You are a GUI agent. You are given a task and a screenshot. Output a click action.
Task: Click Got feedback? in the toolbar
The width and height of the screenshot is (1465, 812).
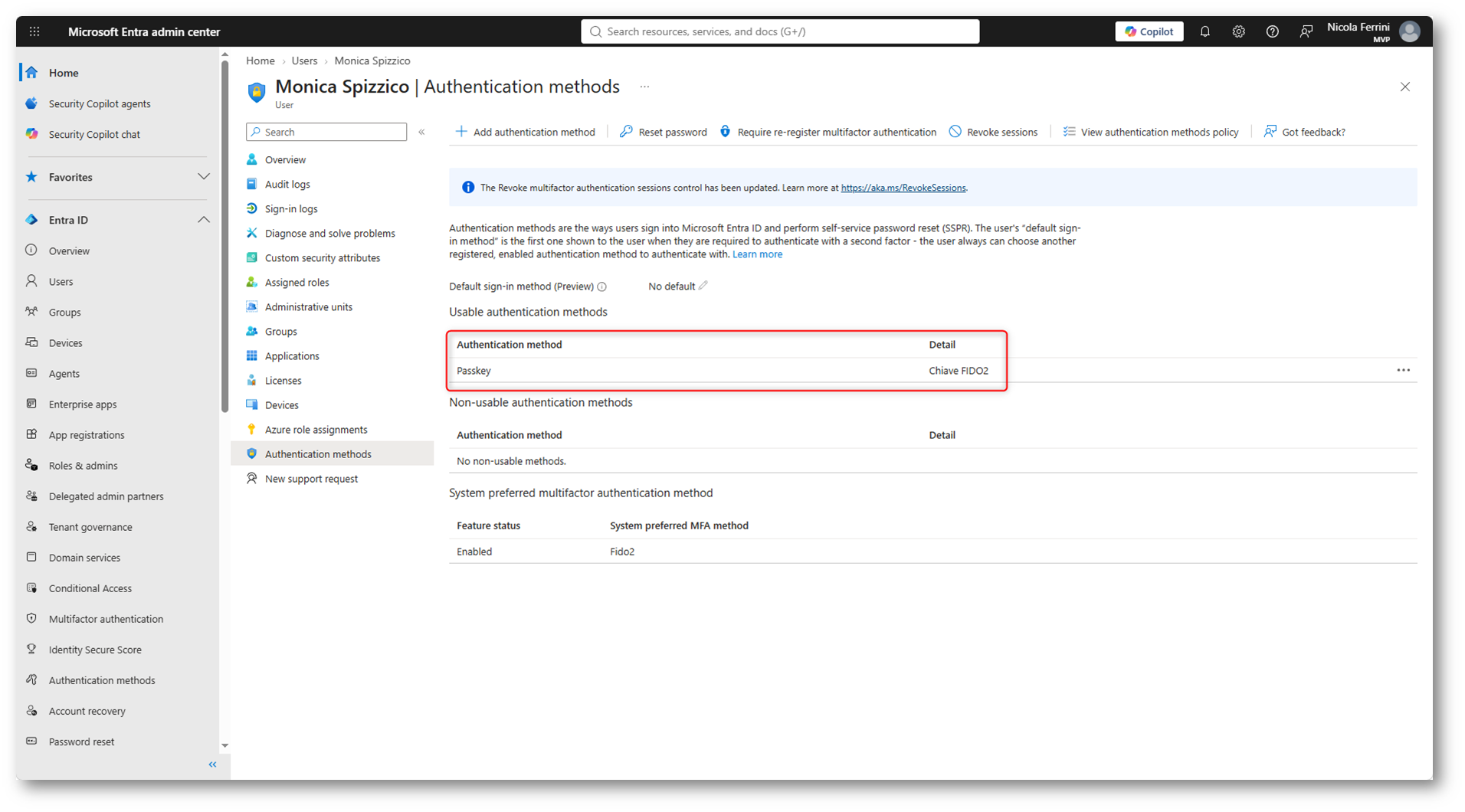tap(1304, 132)
